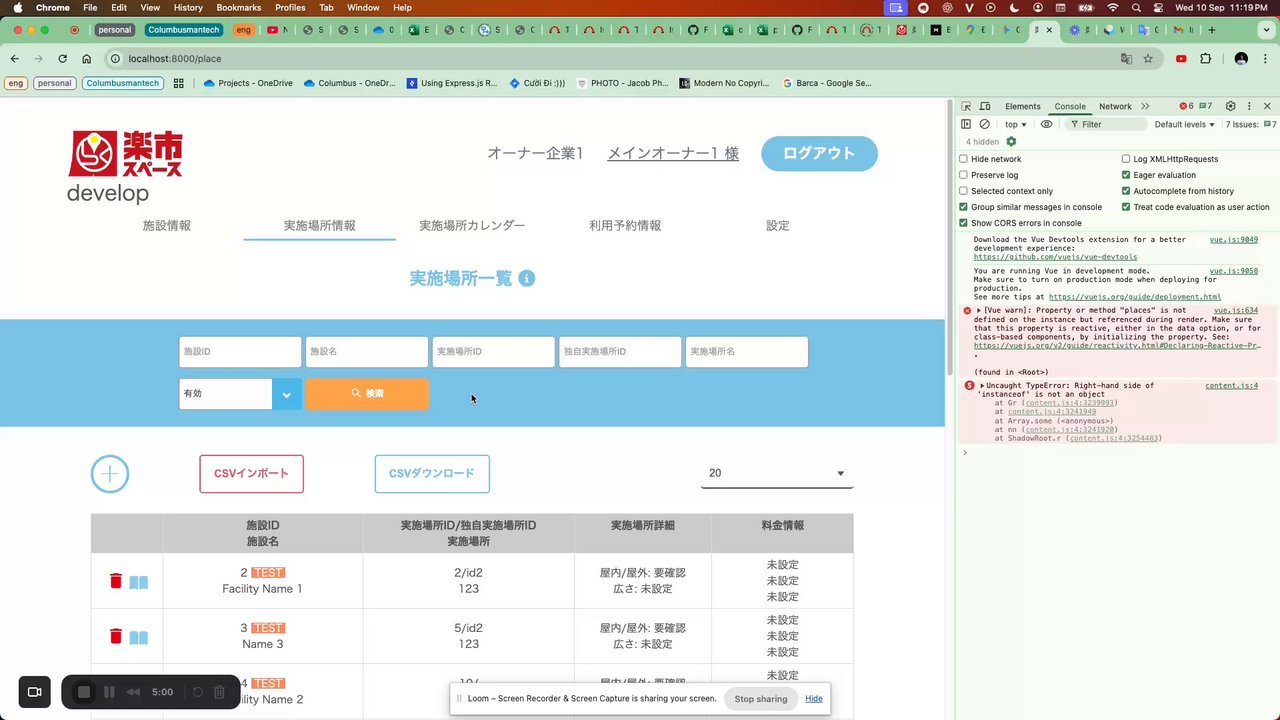Click the info icon beside 実施場所一覧
This screenshot has height=720, width=1280.
coord(526,278)
